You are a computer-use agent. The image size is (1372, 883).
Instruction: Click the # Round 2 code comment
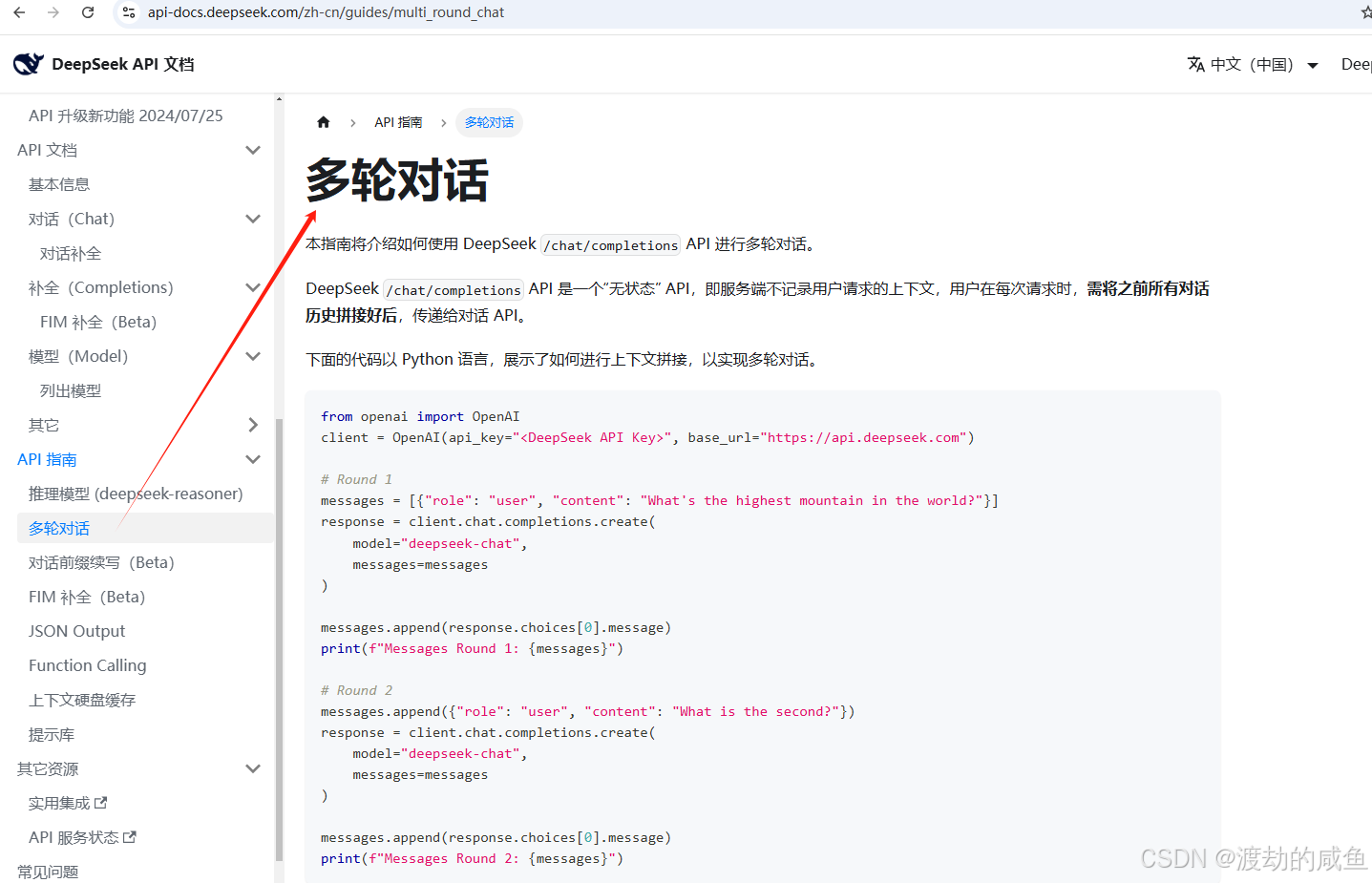pos(356,690)
